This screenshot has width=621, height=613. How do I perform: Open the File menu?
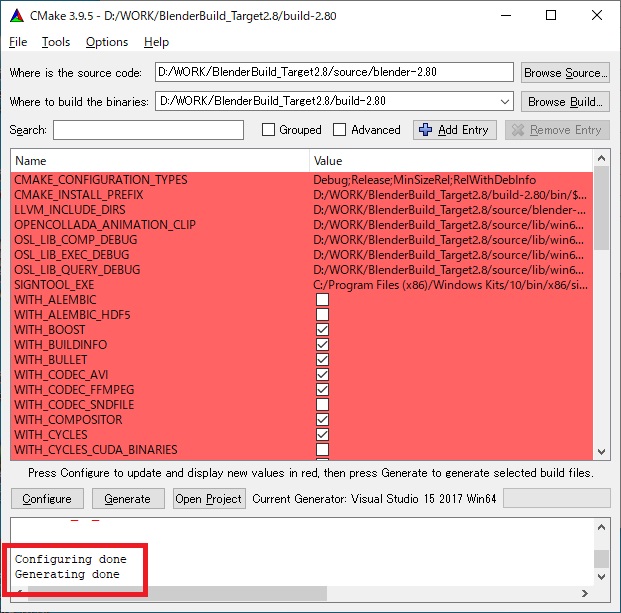tap(18, 42)
